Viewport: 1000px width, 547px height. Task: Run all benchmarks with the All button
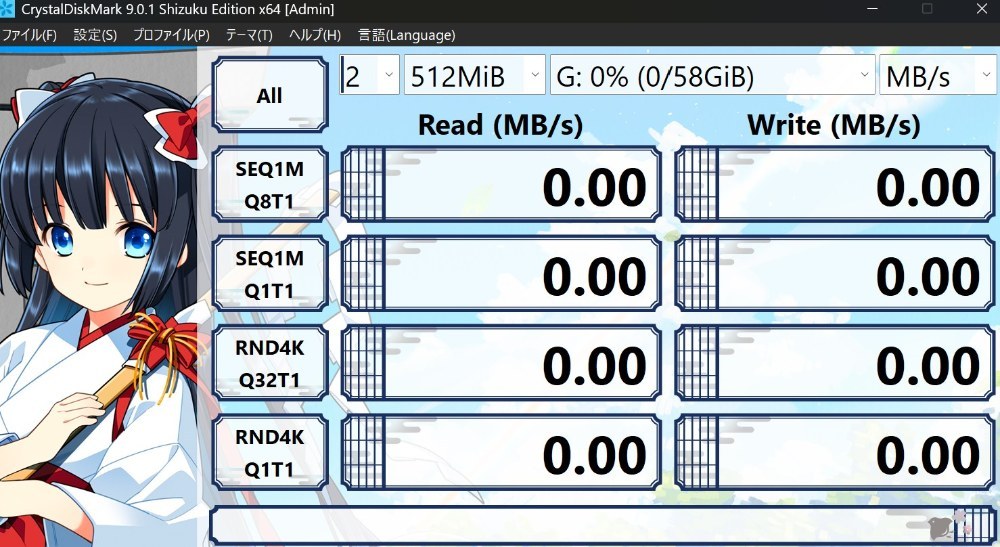[270, 95]
